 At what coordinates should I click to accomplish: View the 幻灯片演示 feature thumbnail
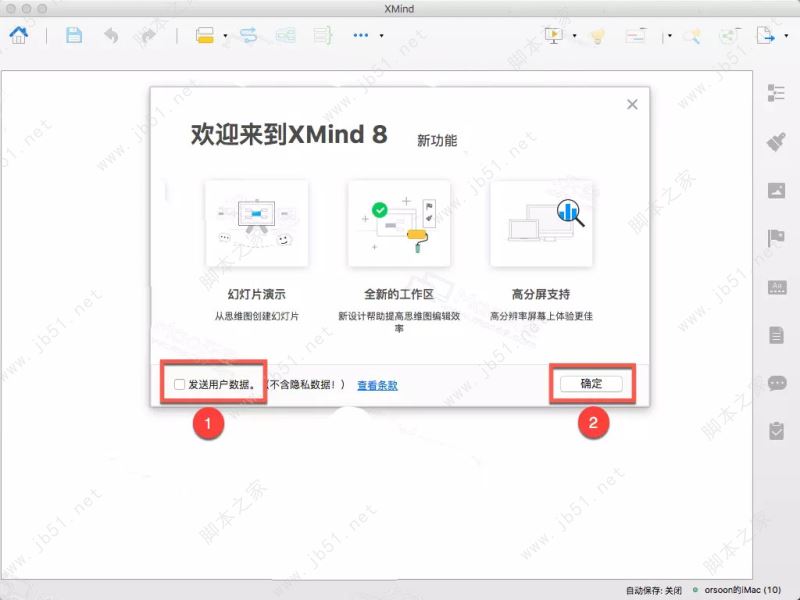point(257,223)
